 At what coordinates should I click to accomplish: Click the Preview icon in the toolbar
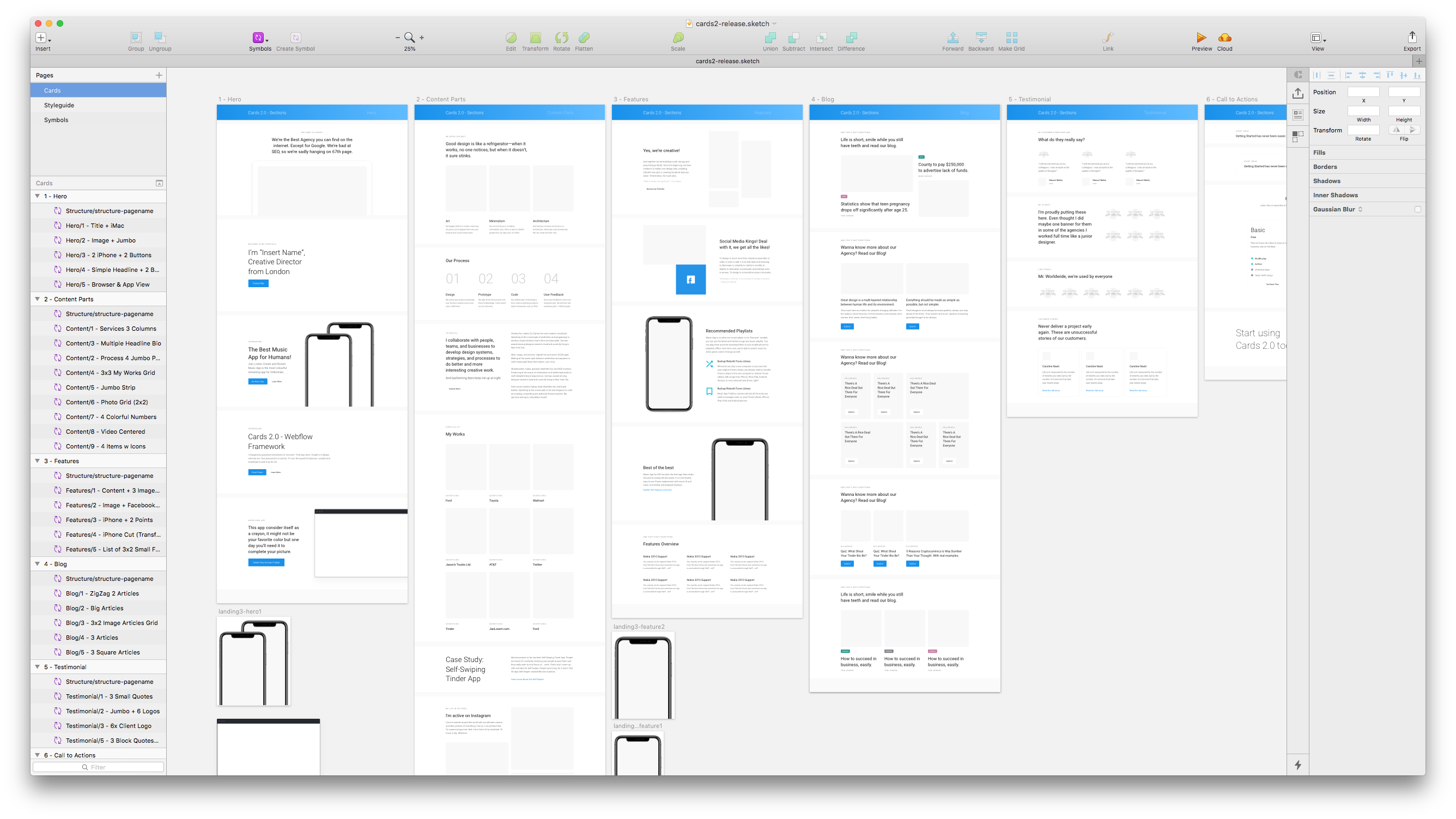1201,38
